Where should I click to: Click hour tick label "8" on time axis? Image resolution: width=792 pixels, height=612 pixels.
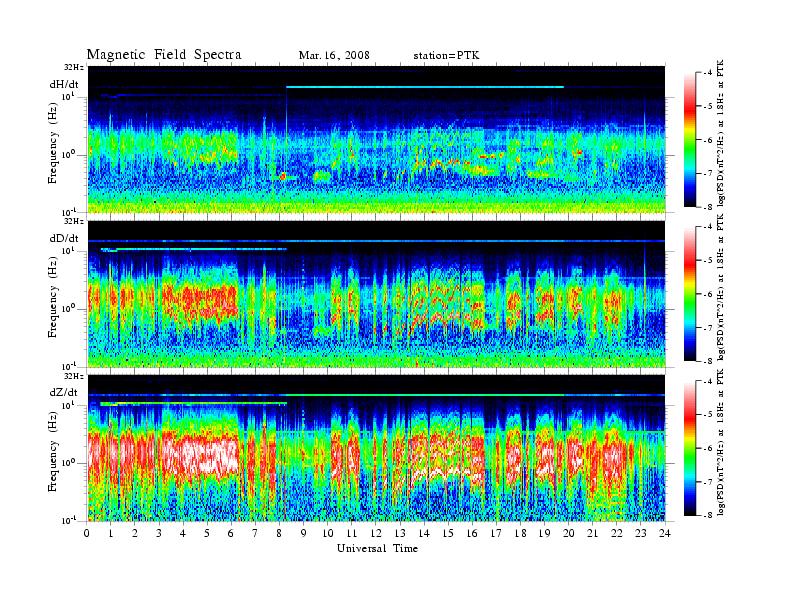coord(279,534)
